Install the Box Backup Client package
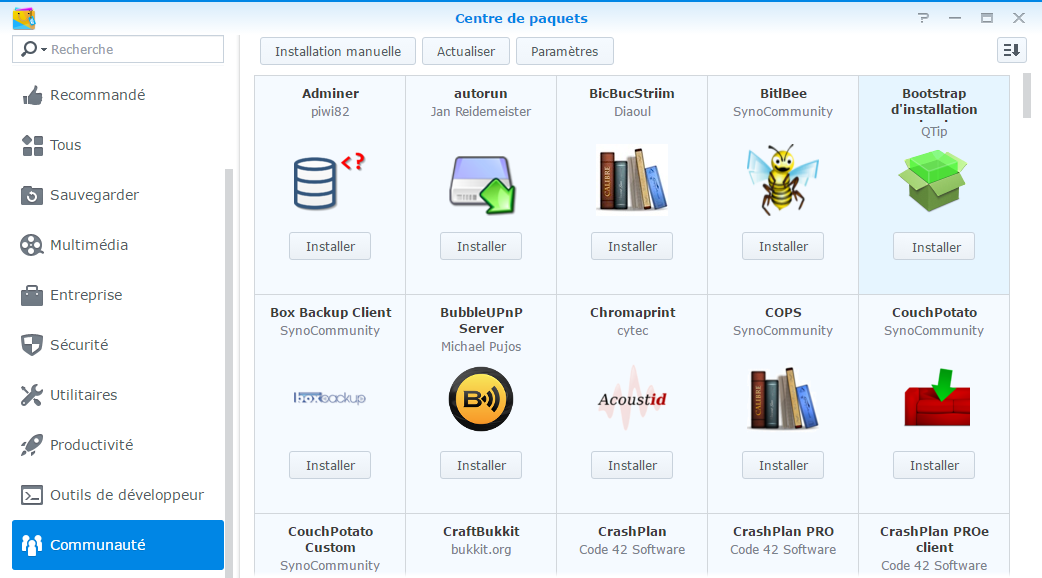1042x578 pixels. [x=330, y=465]
